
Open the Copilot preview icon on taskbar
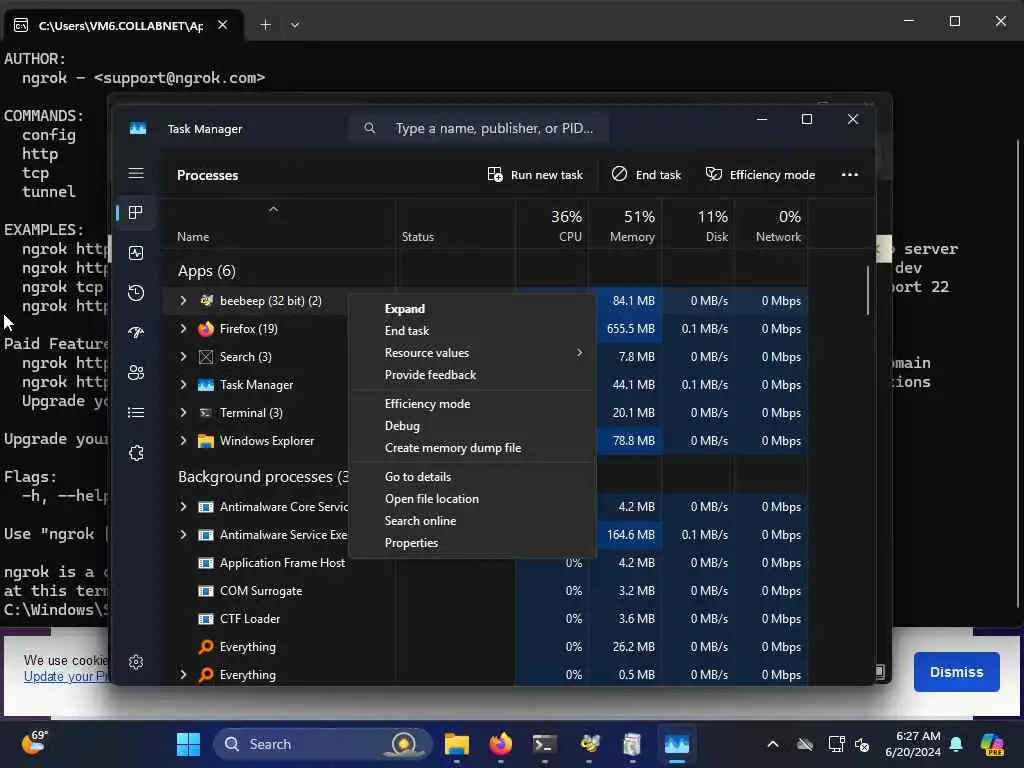(992, 744)
